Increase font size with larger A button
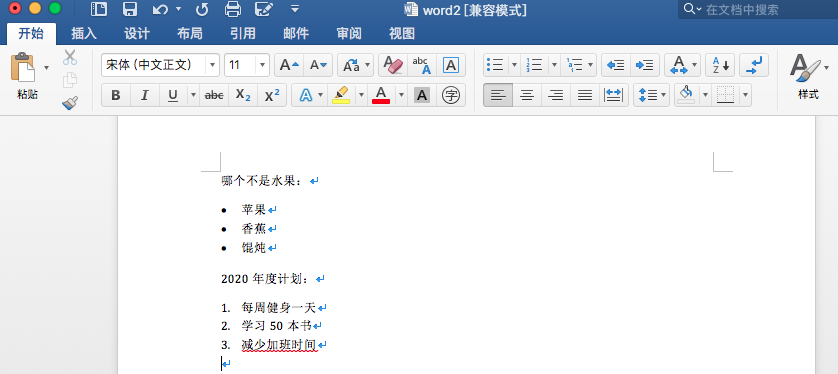Image resolution: width=838 pixels, height=374 pixels. pos(289,65)
